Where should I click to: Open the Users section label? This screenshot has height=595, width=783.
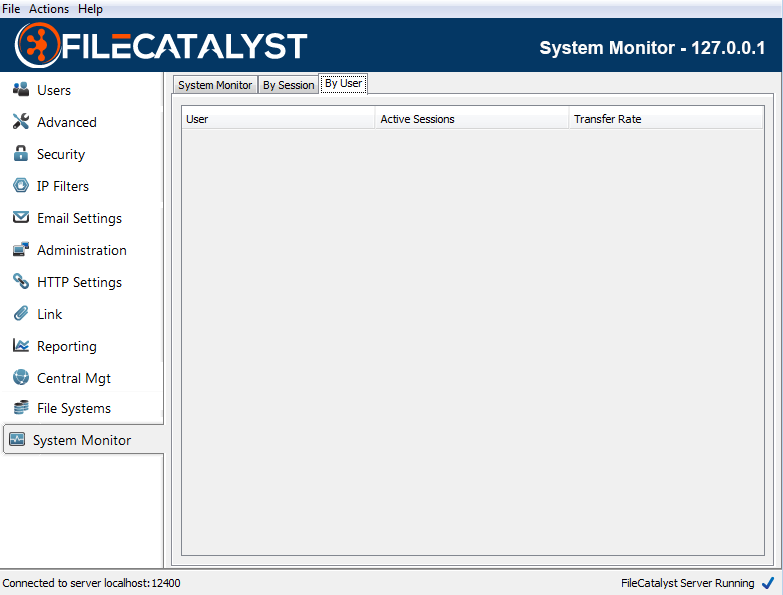pyautogui.click(x=54, y=90)
